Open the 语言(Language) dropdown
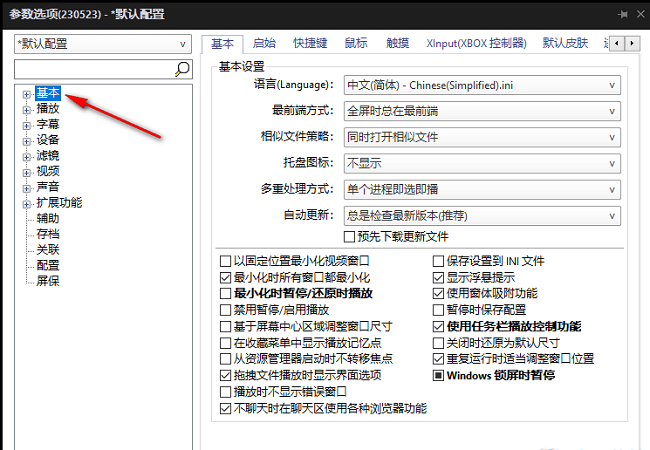Viewport: 650px width, 450px height. click(482, 85)
